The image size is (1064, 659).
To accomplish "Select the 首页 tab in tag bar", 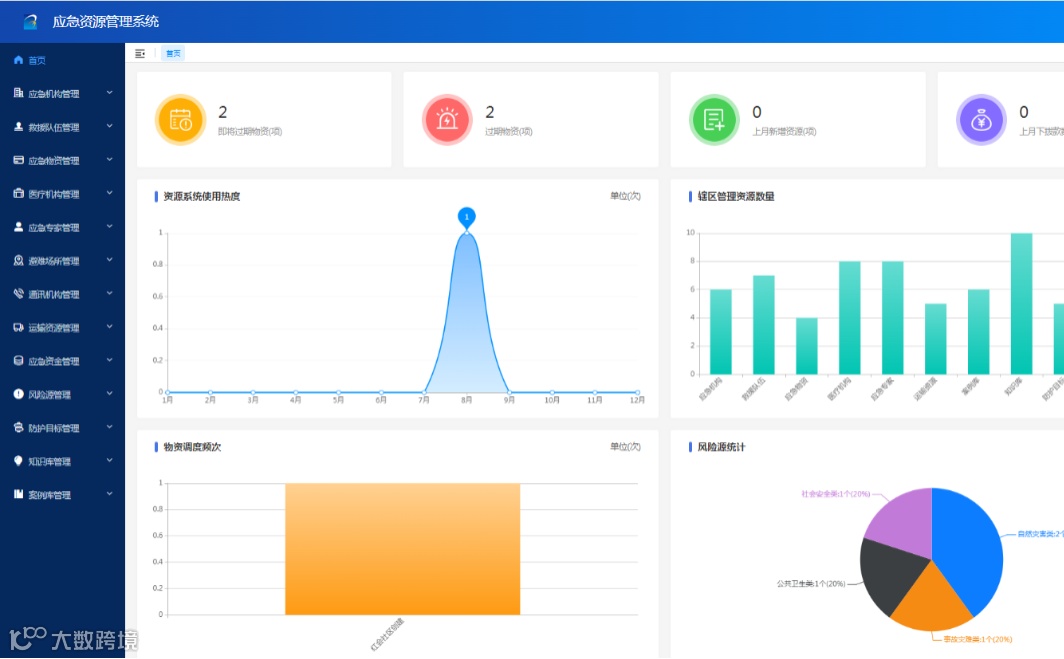I will (173, 54).
